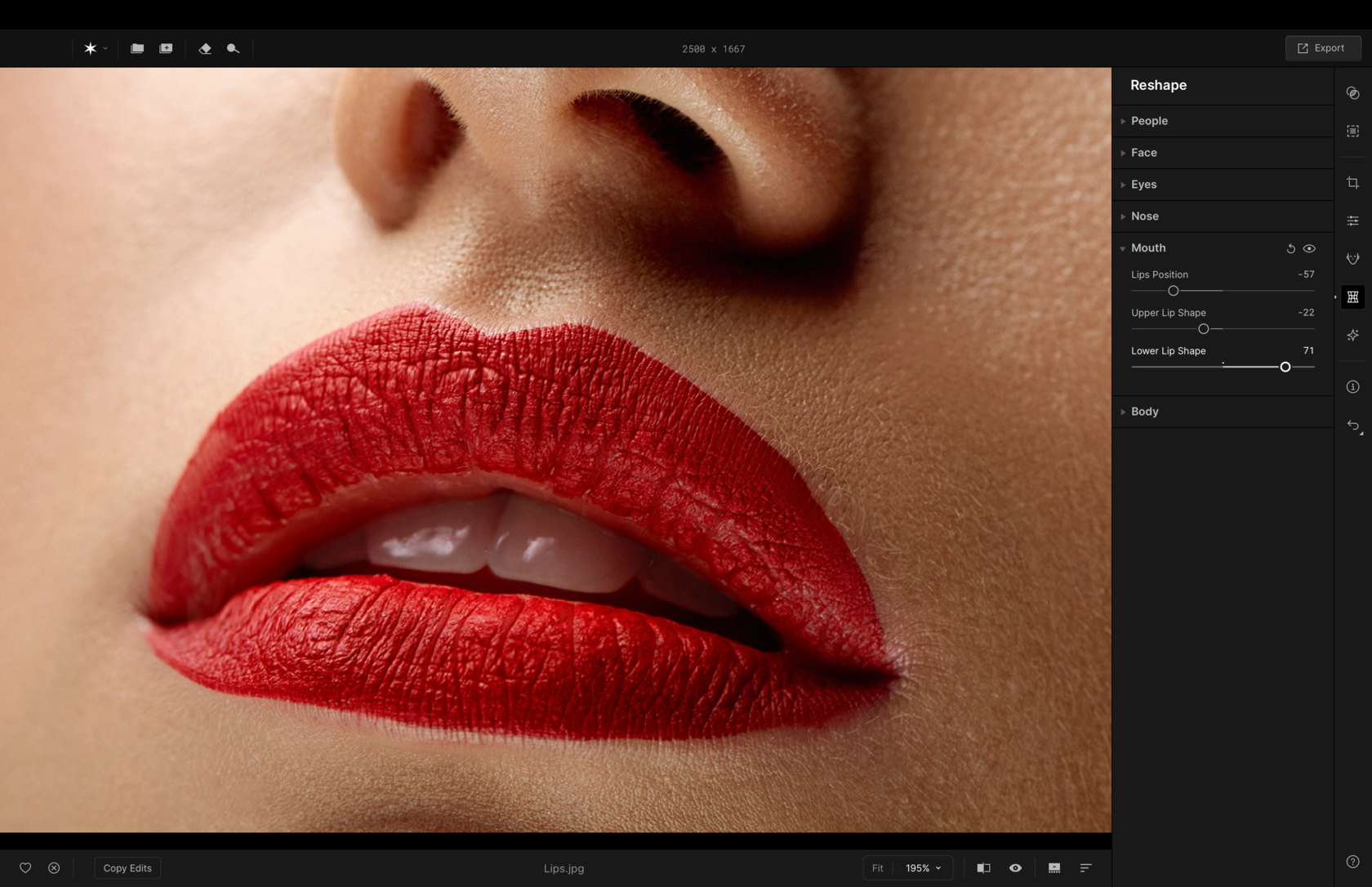
Task: Click the Export button
Action: point(1322,48)
